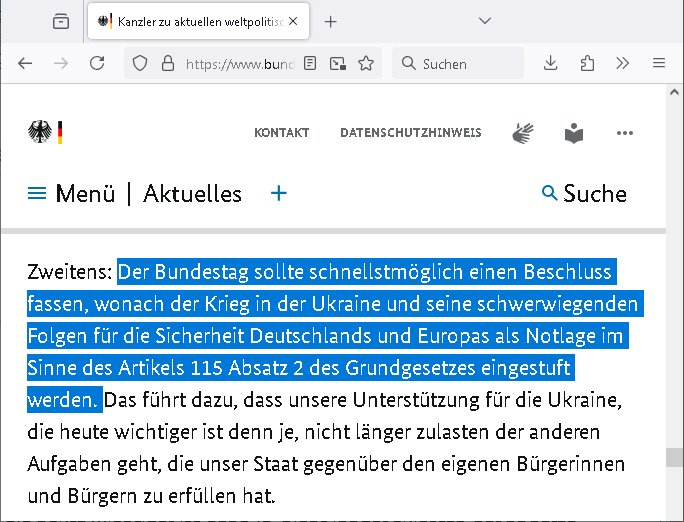Open Firefox application hamburger menu
684x522 pixels.
click(x=658, y=63)
